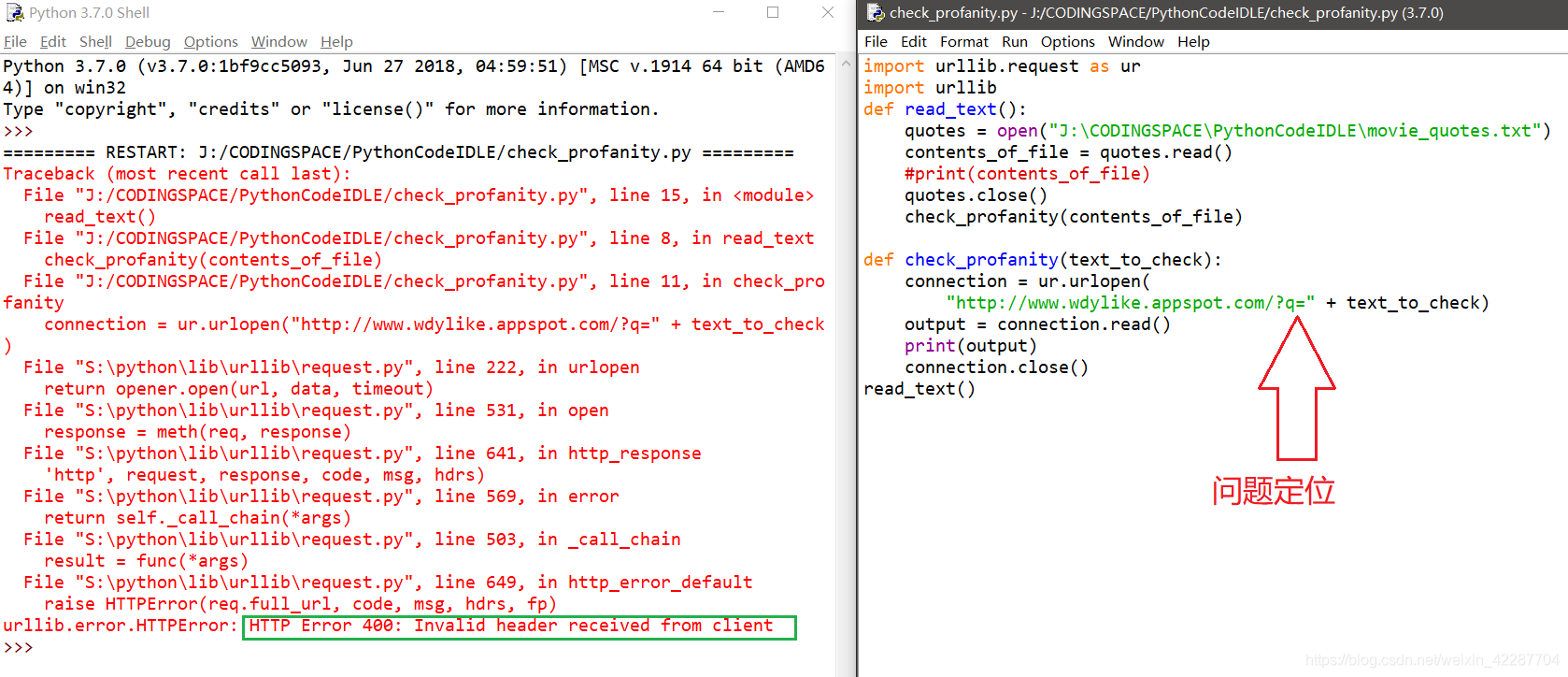
Task: Click the shell scrollbar up arrow
Action: point(846,64)
